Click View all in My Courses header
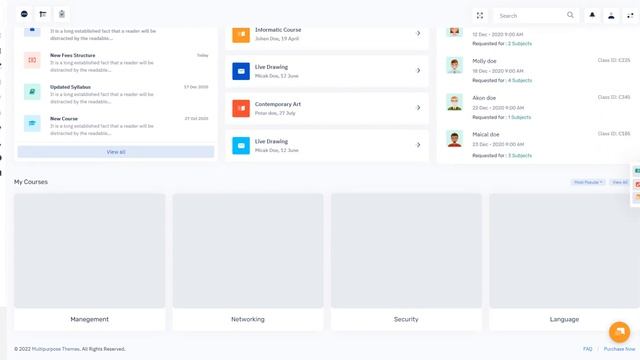640x360 pixels. click(620, 182)
